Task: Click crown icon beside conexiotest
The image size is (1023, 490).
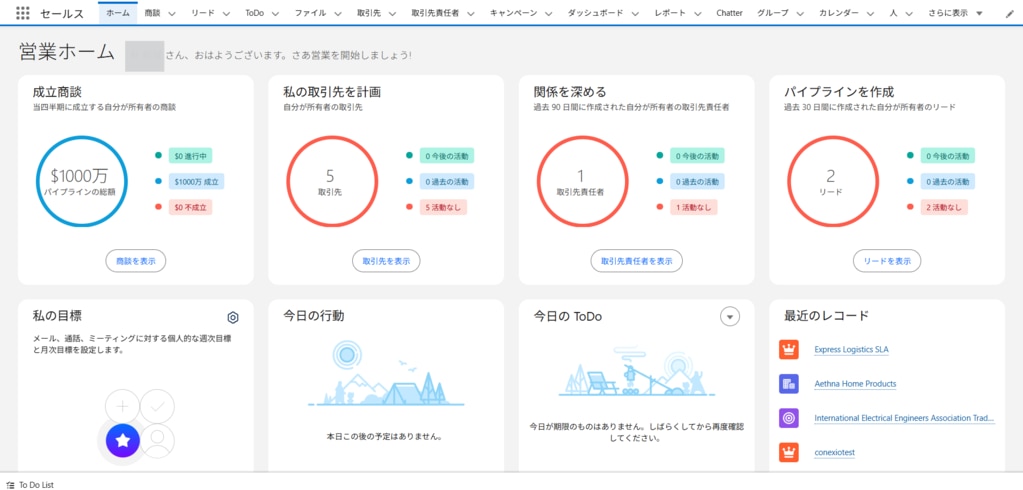Action: pos(789,452)
